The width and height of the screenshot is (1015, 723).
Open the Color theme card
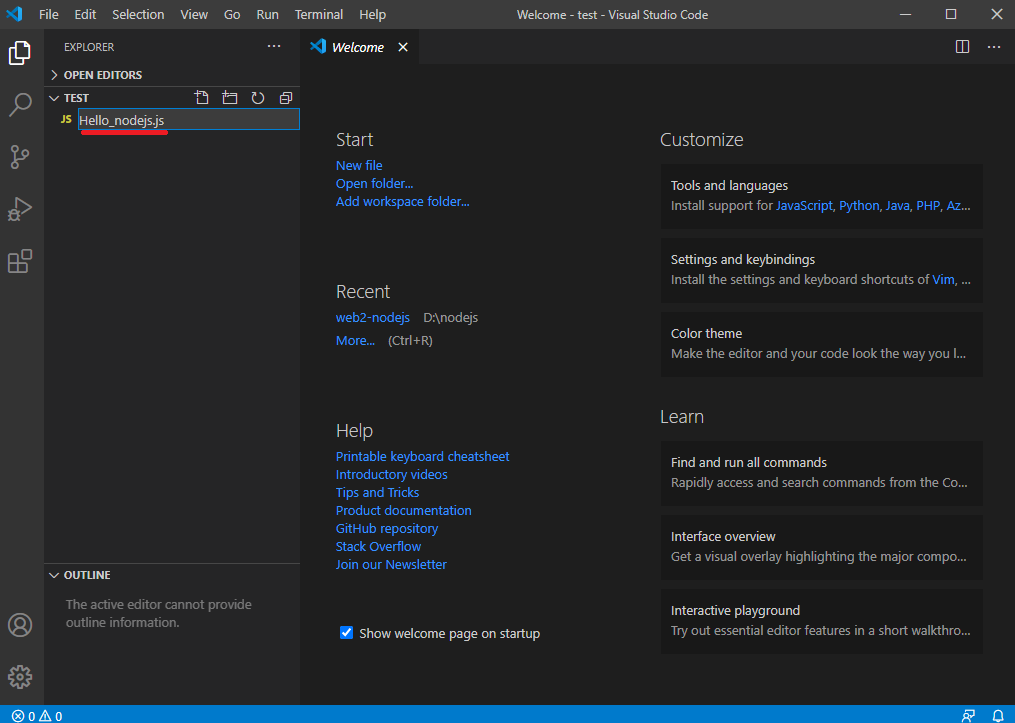pyautogui.click(x=821, y=344)
